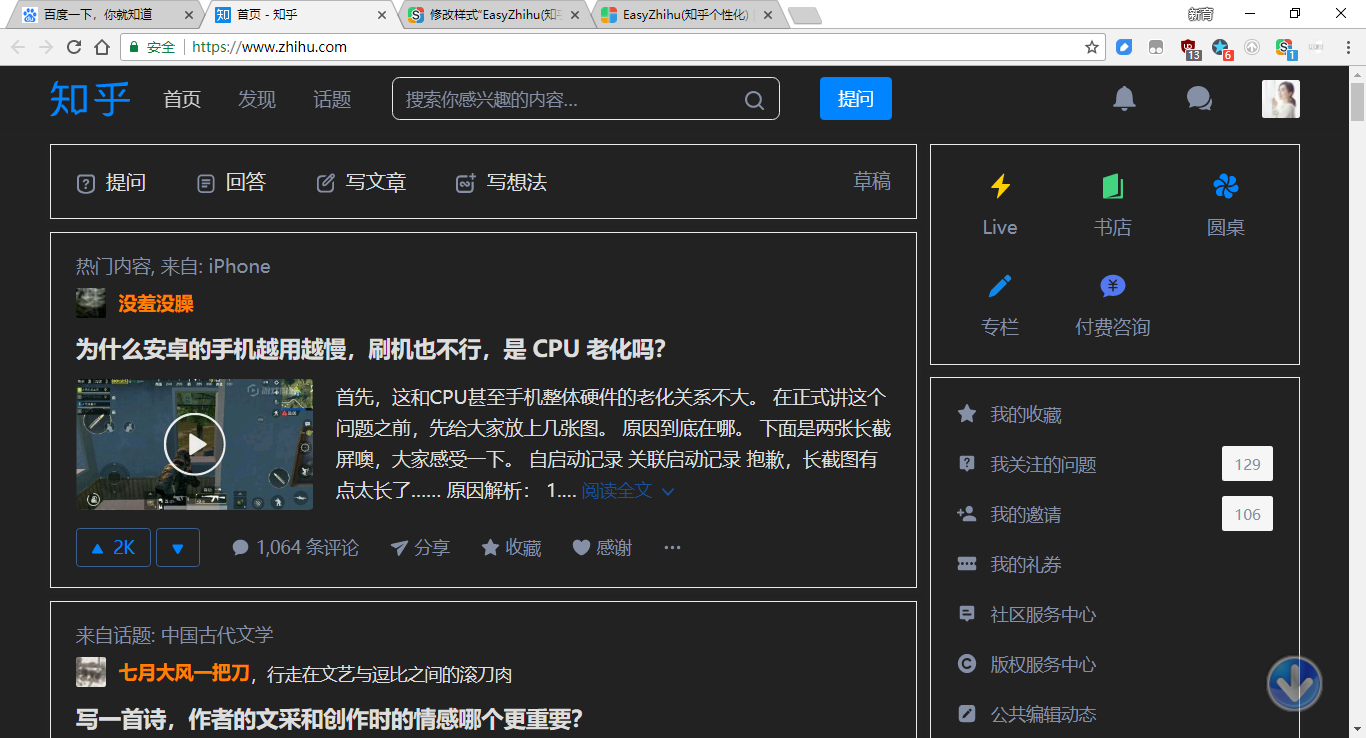This screenshot has width=1366, height=738.
Task: Play the video thumbnail in the answer
Action: pyautogui.click(x=195, y=444)
